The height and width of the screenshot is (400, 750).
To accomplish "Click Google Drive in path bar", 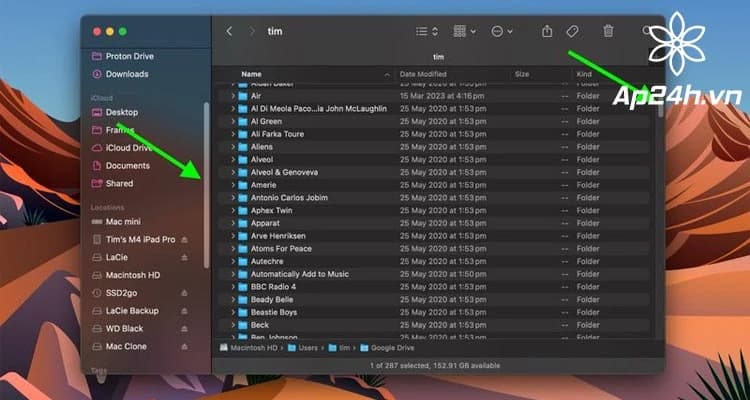I will (387, 348).
